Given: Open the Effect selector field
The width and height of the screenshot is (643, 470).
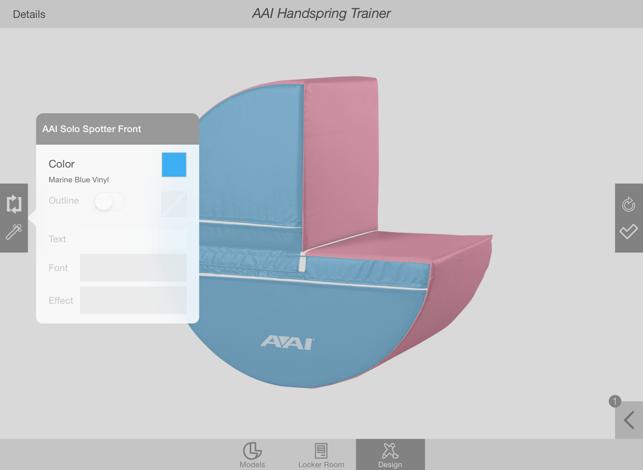Looking at the screenshot, I should (x=133, y=300).
